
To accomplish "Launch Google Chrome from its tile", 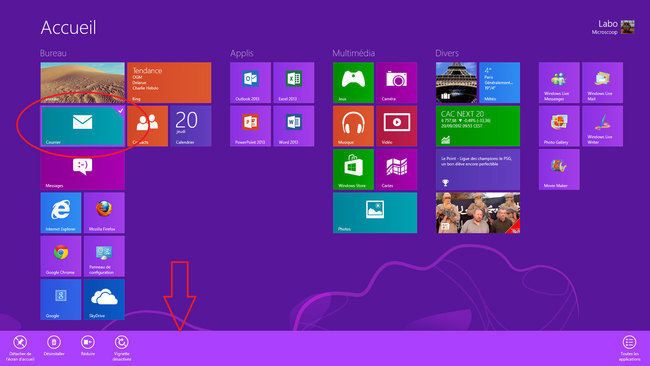I will [x=61, y=256].
